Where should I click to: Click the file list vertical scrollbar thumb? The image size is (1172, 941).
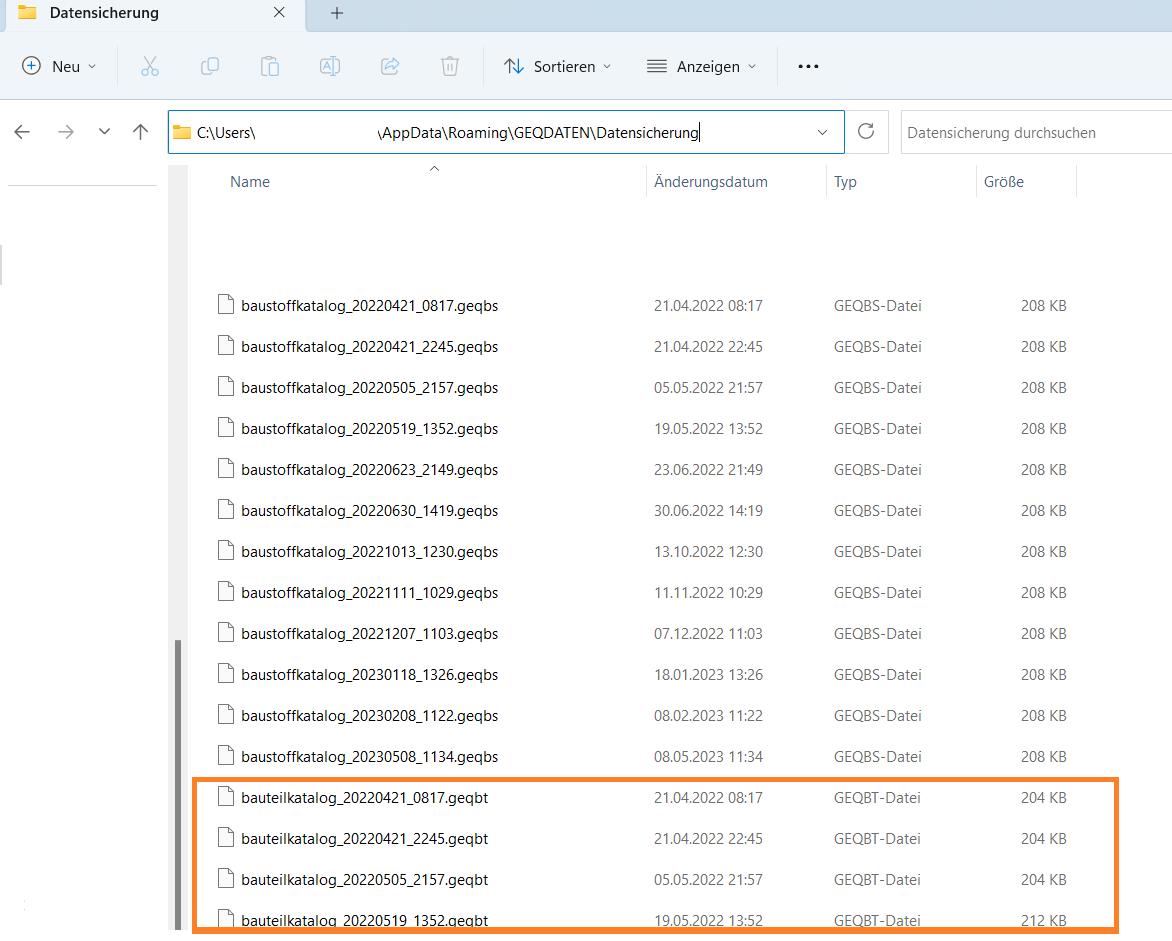178,783
